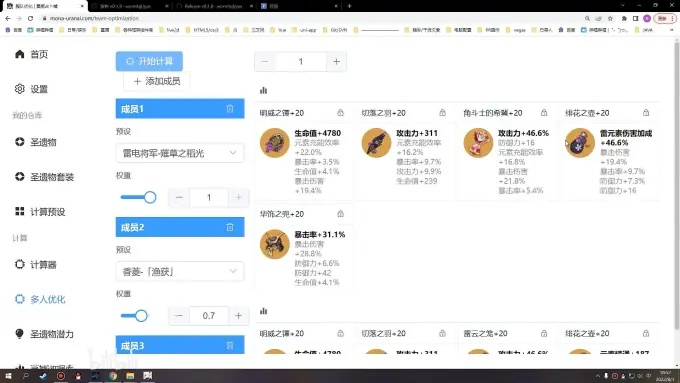Viewport: 680px width, 383px height.
Task: Toggle lock on 角斗士的希冀+20 artifact
Action: (x=544, y=113)
